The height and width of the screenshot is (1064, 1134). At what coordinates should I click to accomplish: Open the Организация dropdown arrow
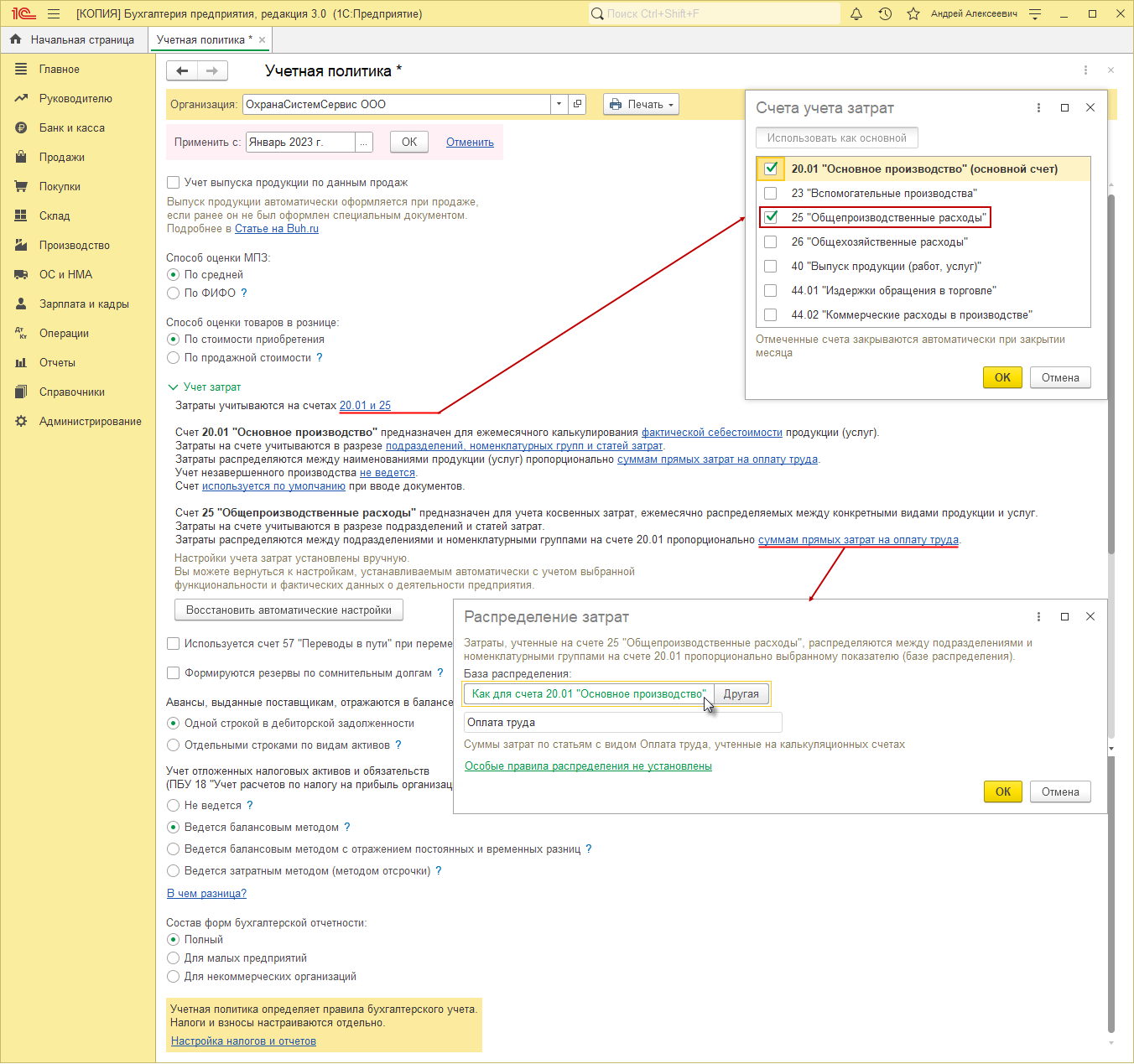(559, 105)
